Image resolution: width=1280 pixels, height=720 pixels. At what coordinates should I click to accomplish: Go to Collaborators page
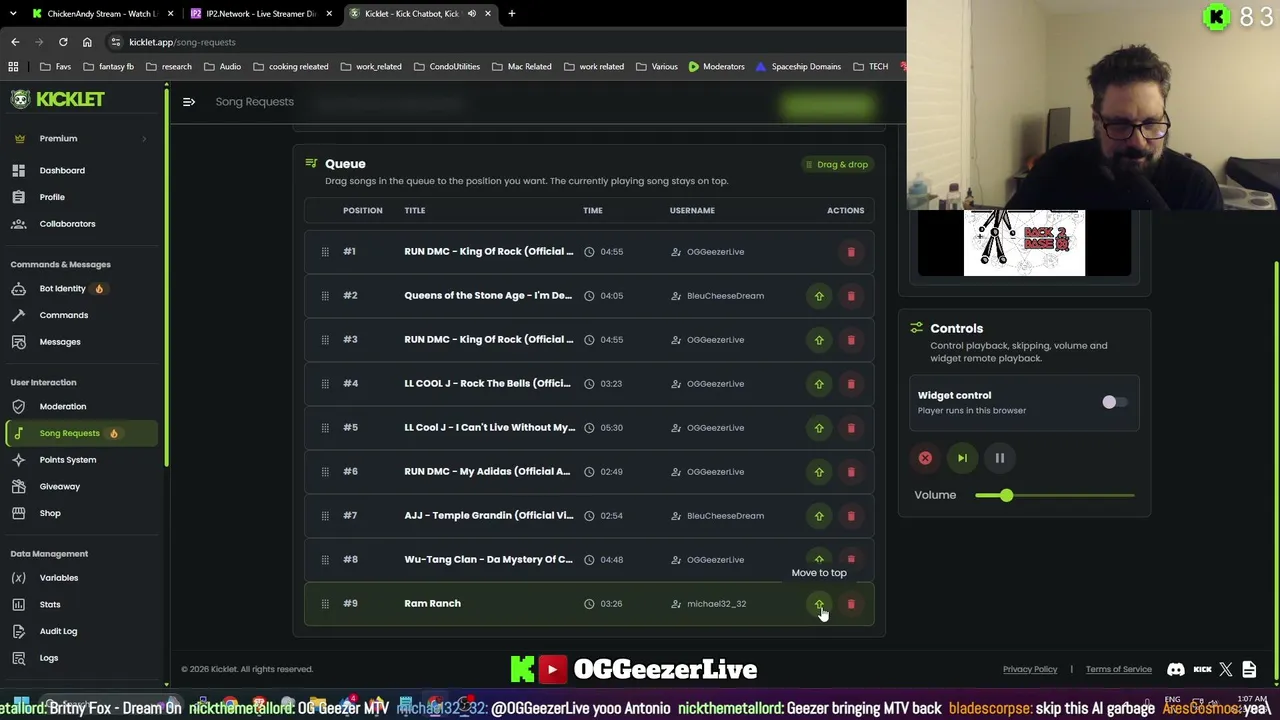click(80, 224)
